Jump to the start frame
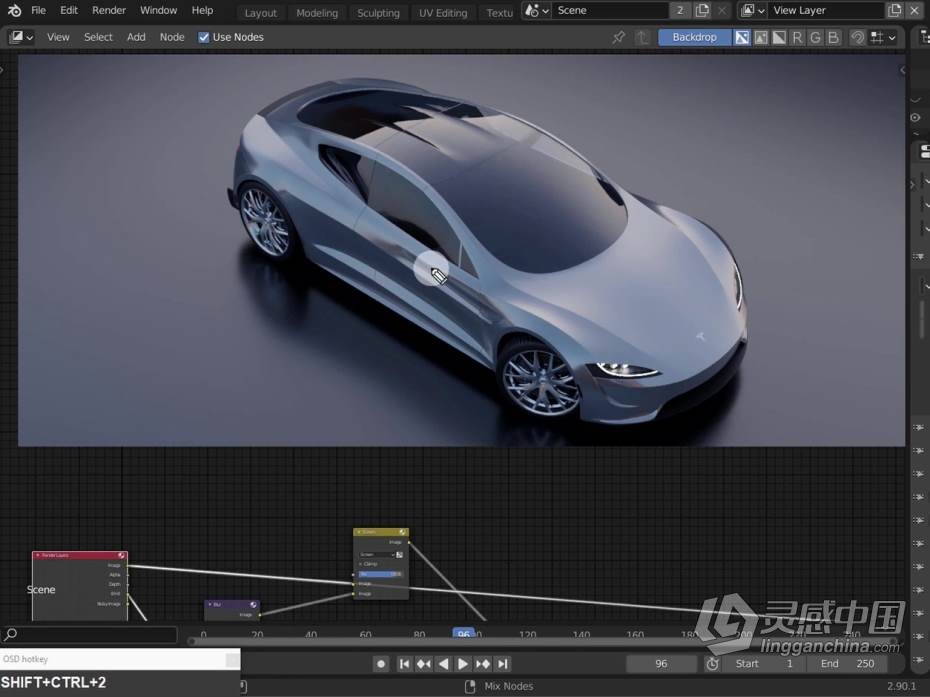Viewport: 930px width, 697px height. coord(404,664)
